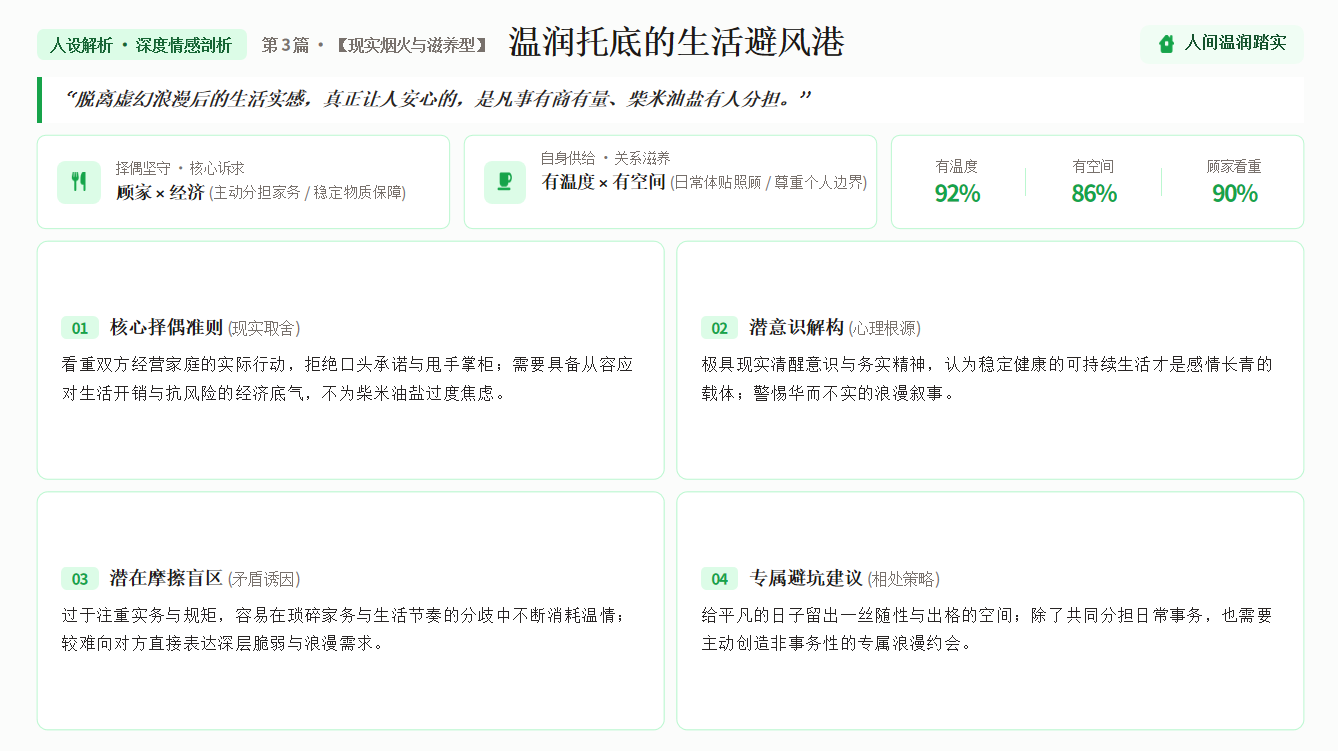Click the 专属避坑建议 card heading
Screen dimensions: 1338x751
[x=806, y=579]
